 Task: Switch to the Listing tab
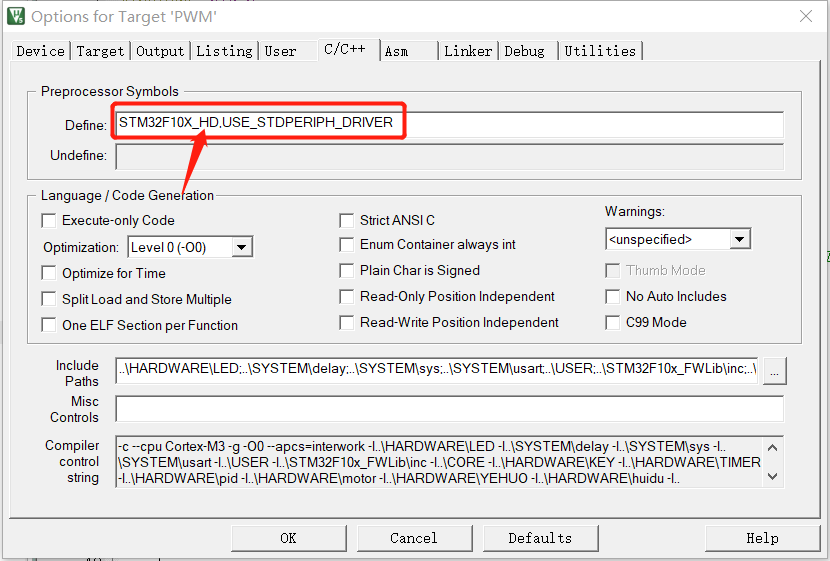(x=224, y=51)
